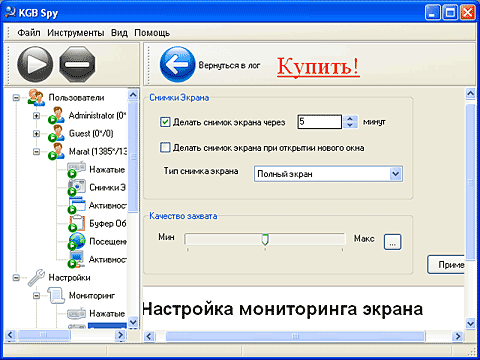Click tree panel horizontal scroll left arrow
The width and height of the screenshot is (480, 360).
10,335
